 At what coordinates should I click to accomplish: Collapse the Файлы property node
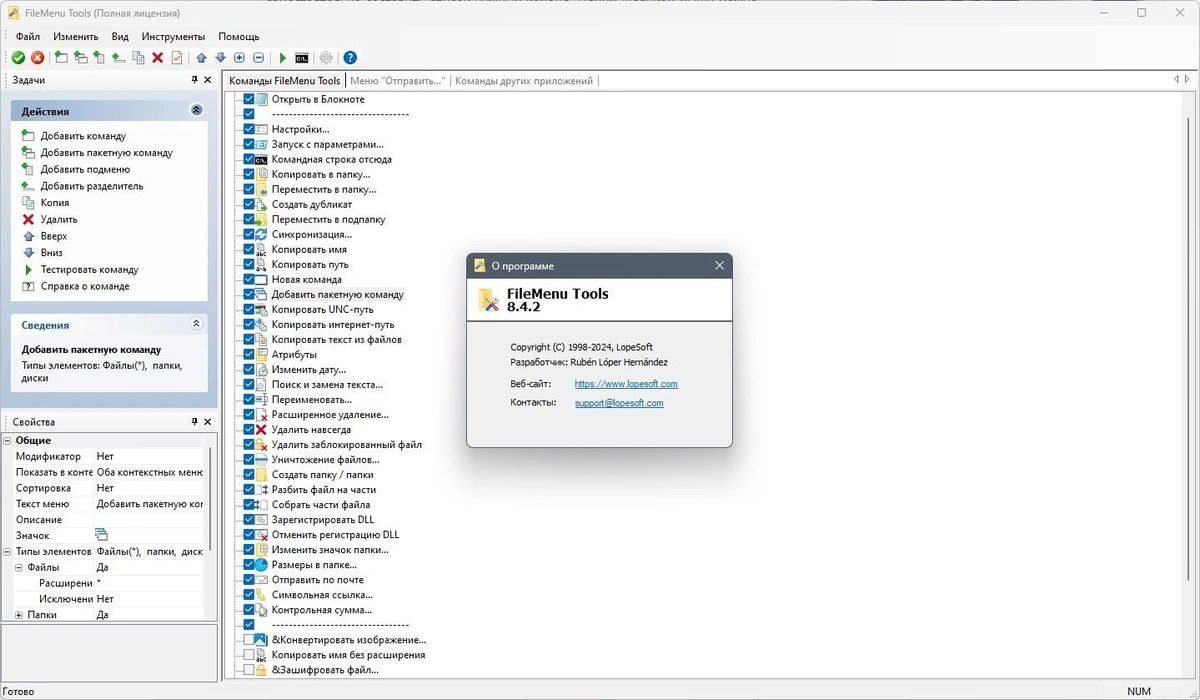click(19, 567)
